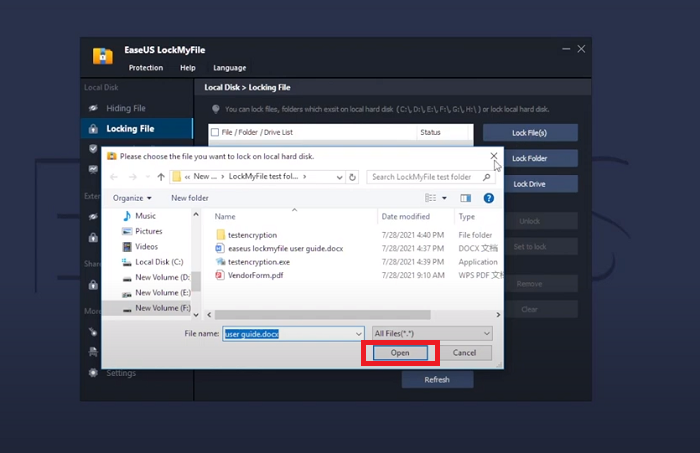Click the Locking File padlock icon
Viewport: 700px width, 453px height.
(x=93, y=129)
